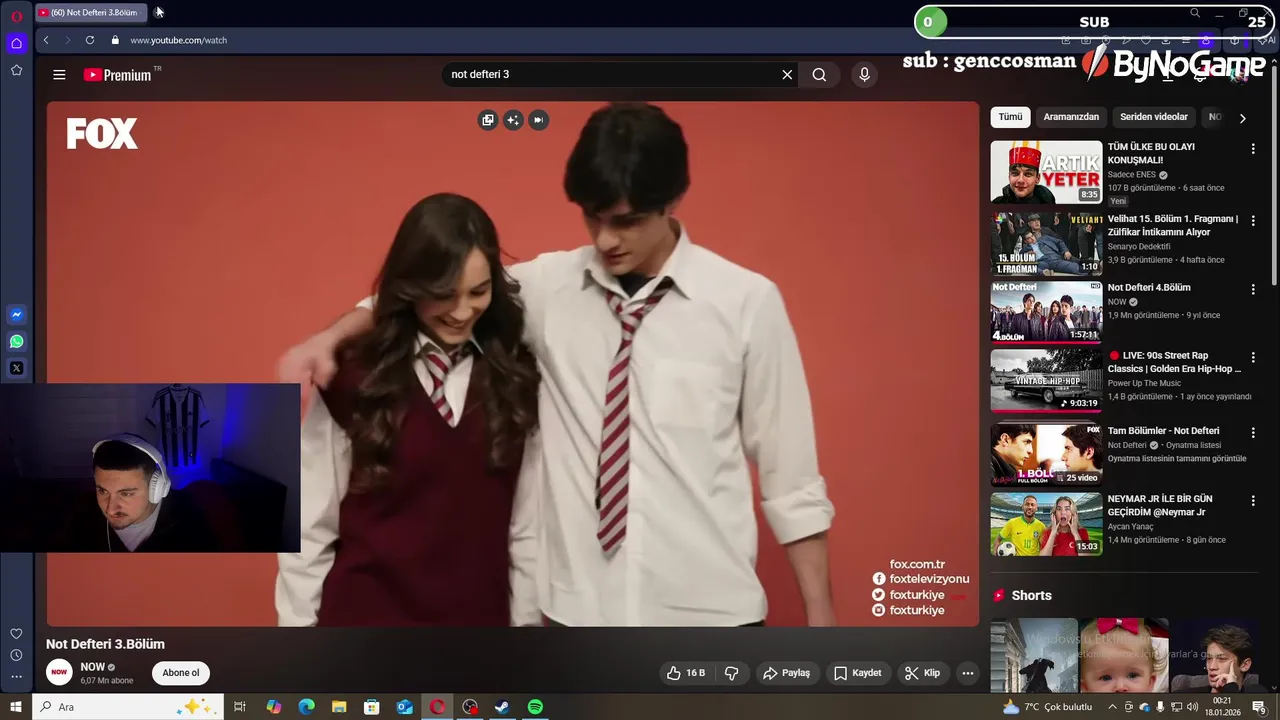Click the video title Not Defteri 3.Bölüm
This screenshot has height=720, width=1280.
(105, 644)
